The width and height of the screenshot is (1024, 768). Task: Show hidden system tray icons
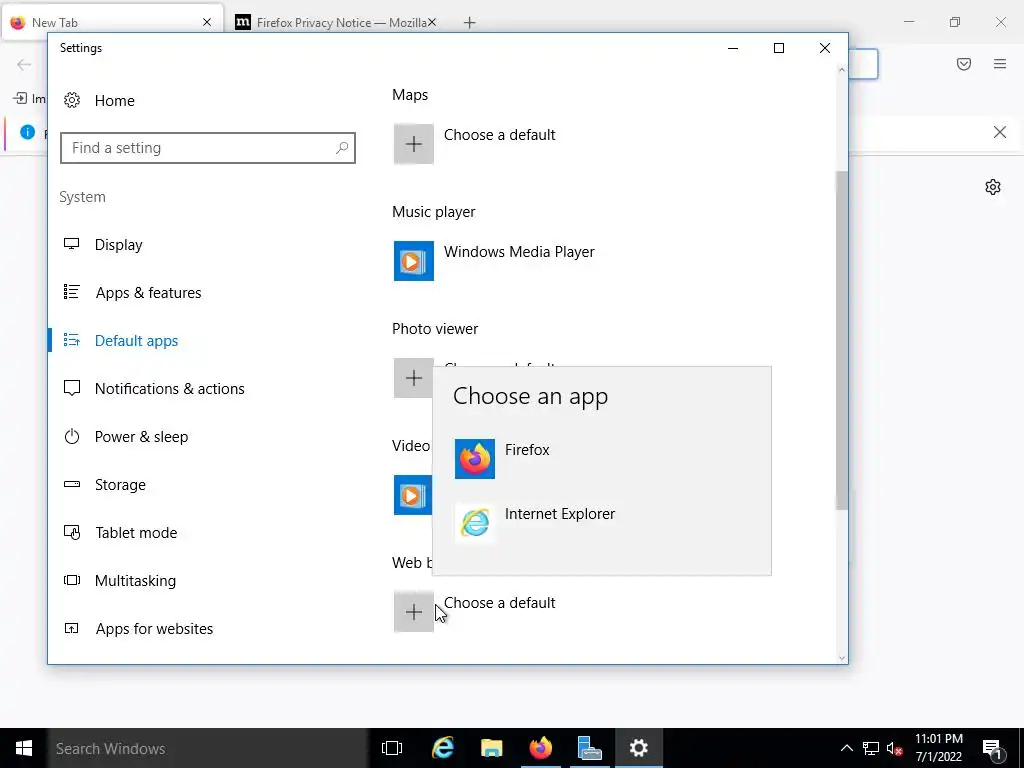(x=846, y=748)
